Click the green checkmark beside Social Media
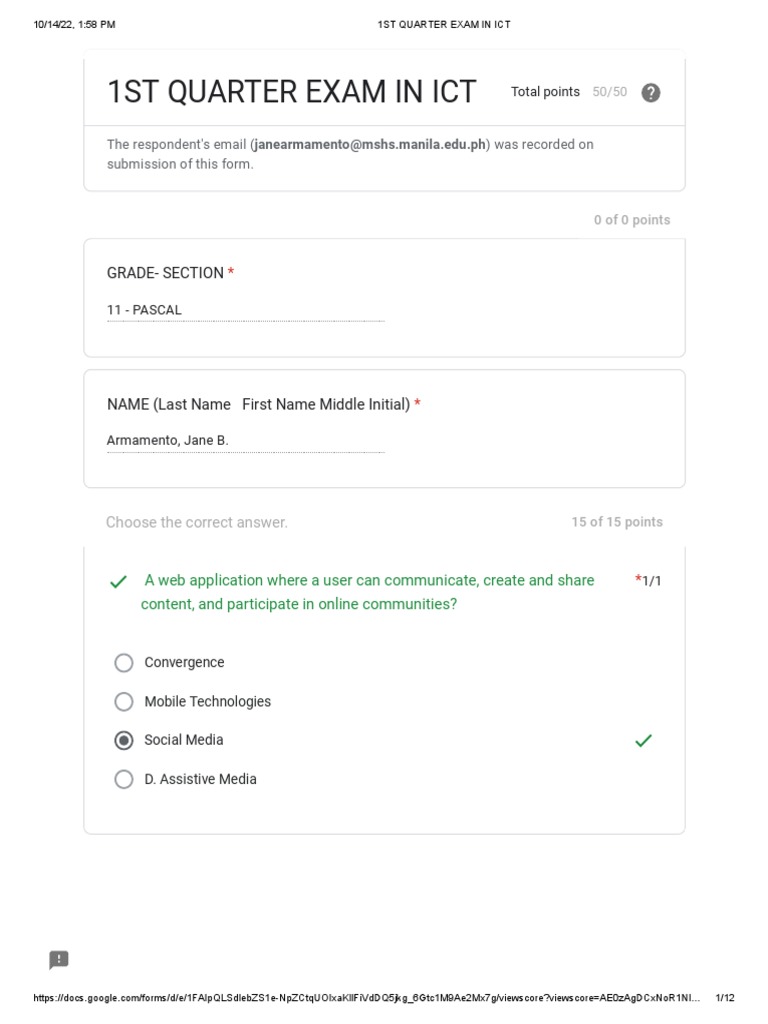Screen dimensions: 768x1024 pyautogui.click(x=643, y=741)
